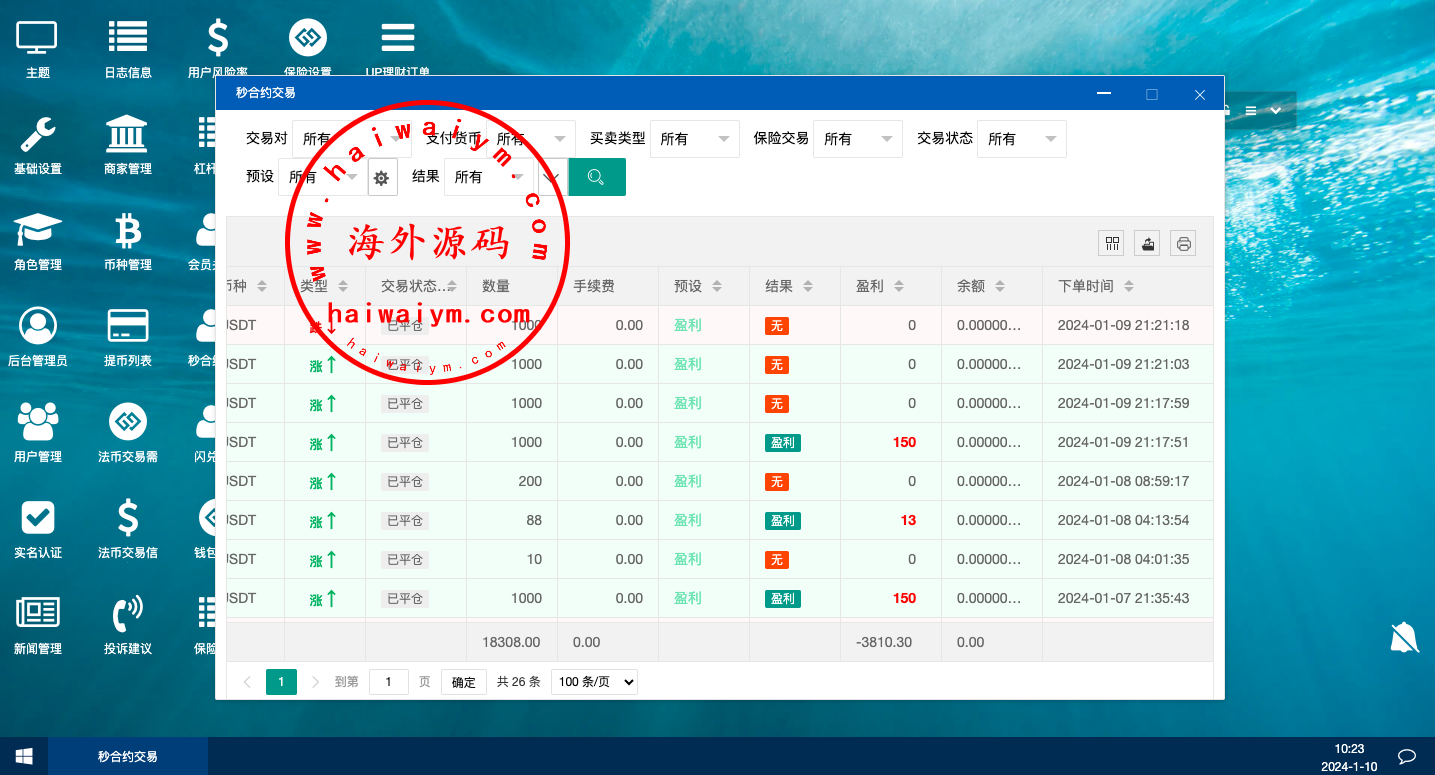Click the 秒合约交易 taskbar tab

tap(128, 756)
